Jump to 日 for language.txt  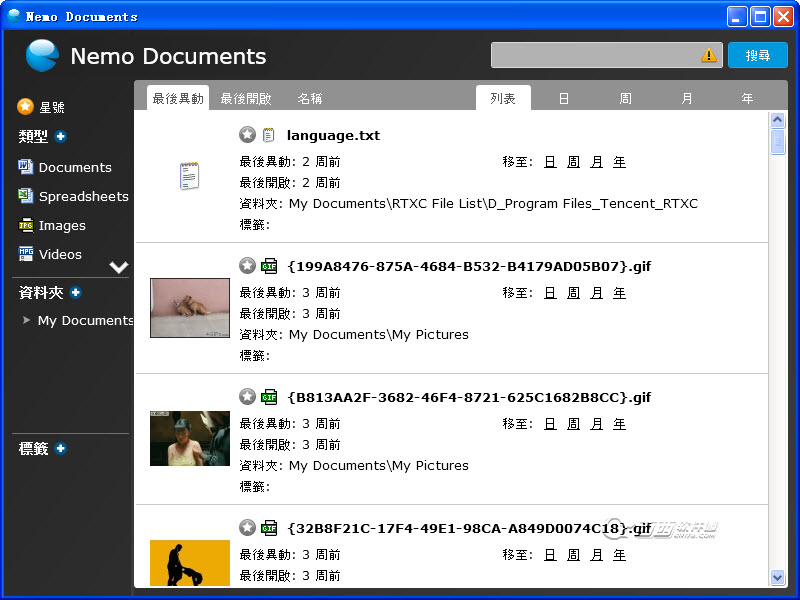[x=550, y=162]
